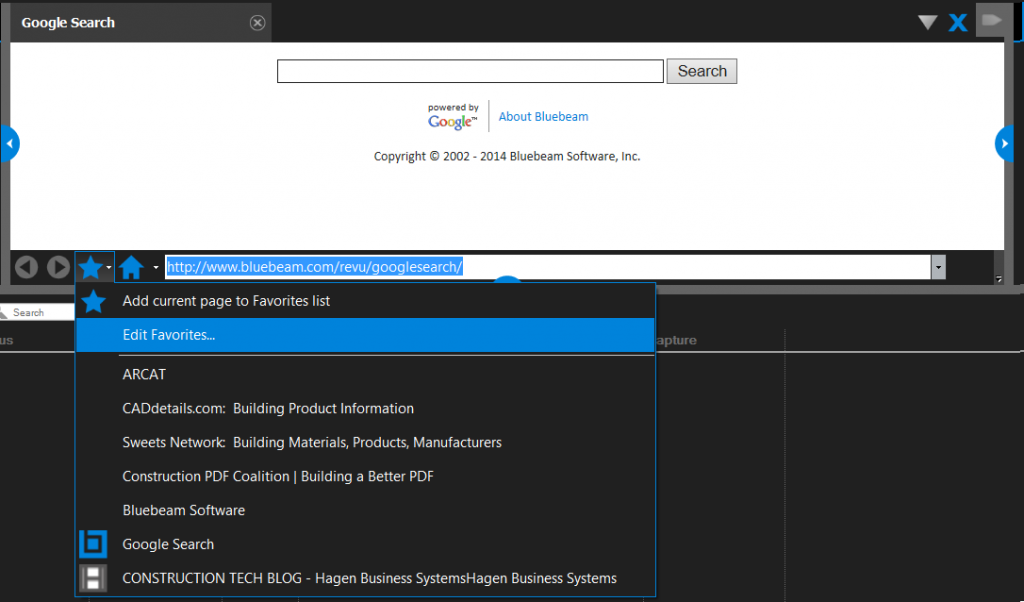Screen dimensions: 1024x602
Task: Select Add current page to Favorites list
Action: [x=226, y=301]
